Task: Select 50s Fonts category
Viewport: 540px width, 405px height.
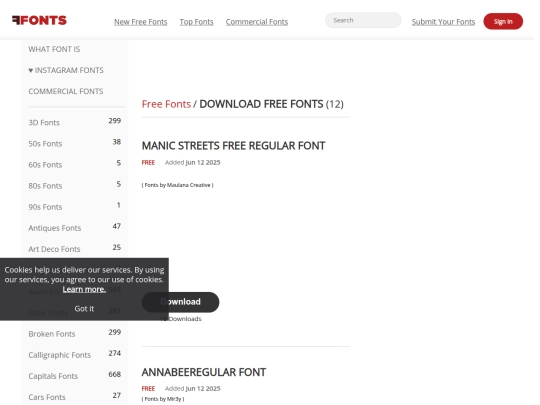Action: [45, 144]
